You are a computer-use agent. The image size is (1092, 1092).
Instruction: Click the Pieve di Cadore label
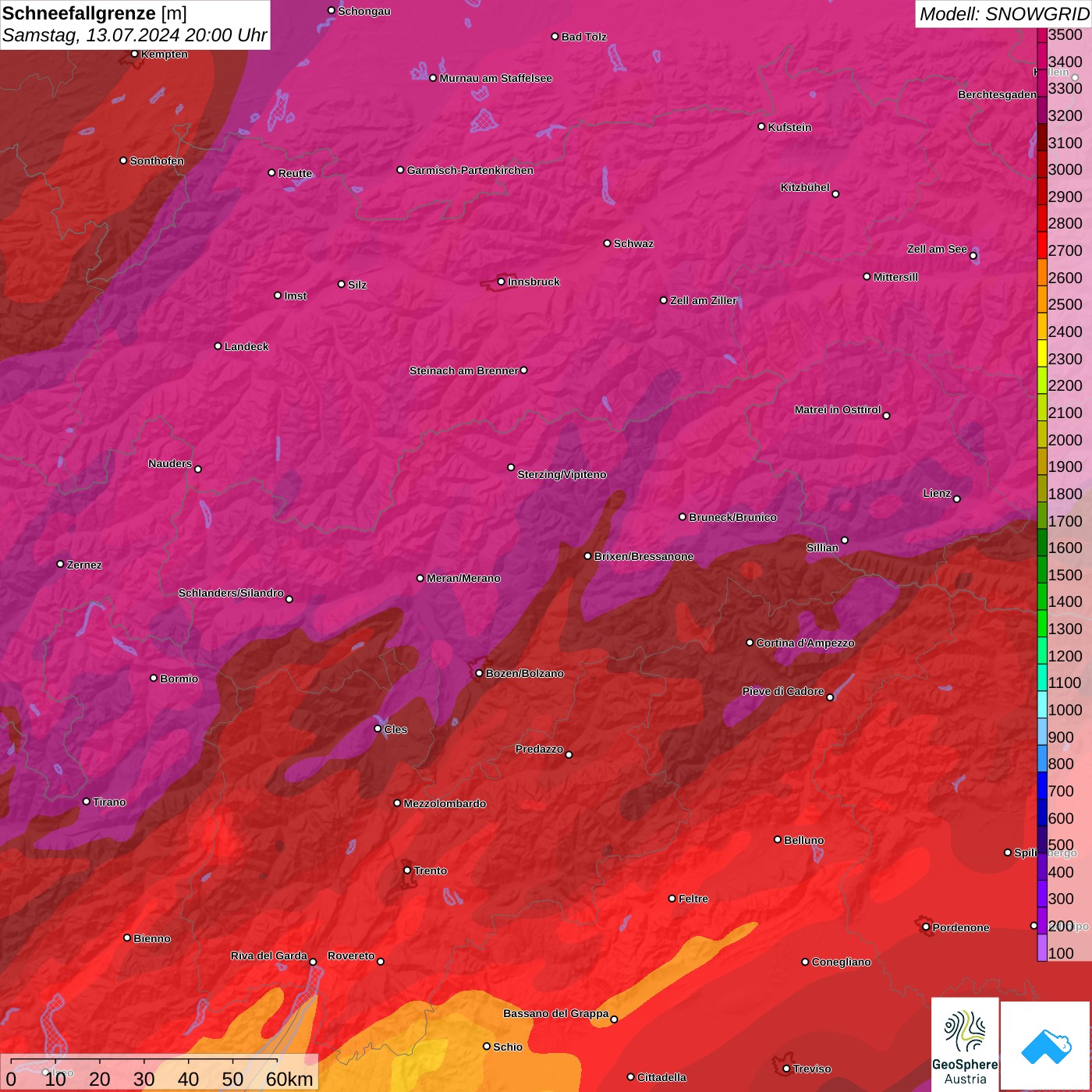coord(783,691)
